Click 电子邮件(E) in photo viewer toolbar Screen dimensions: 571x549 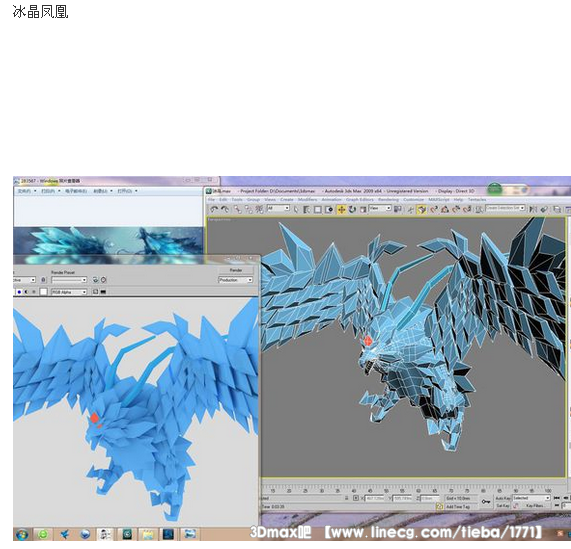tap(76, 191)
